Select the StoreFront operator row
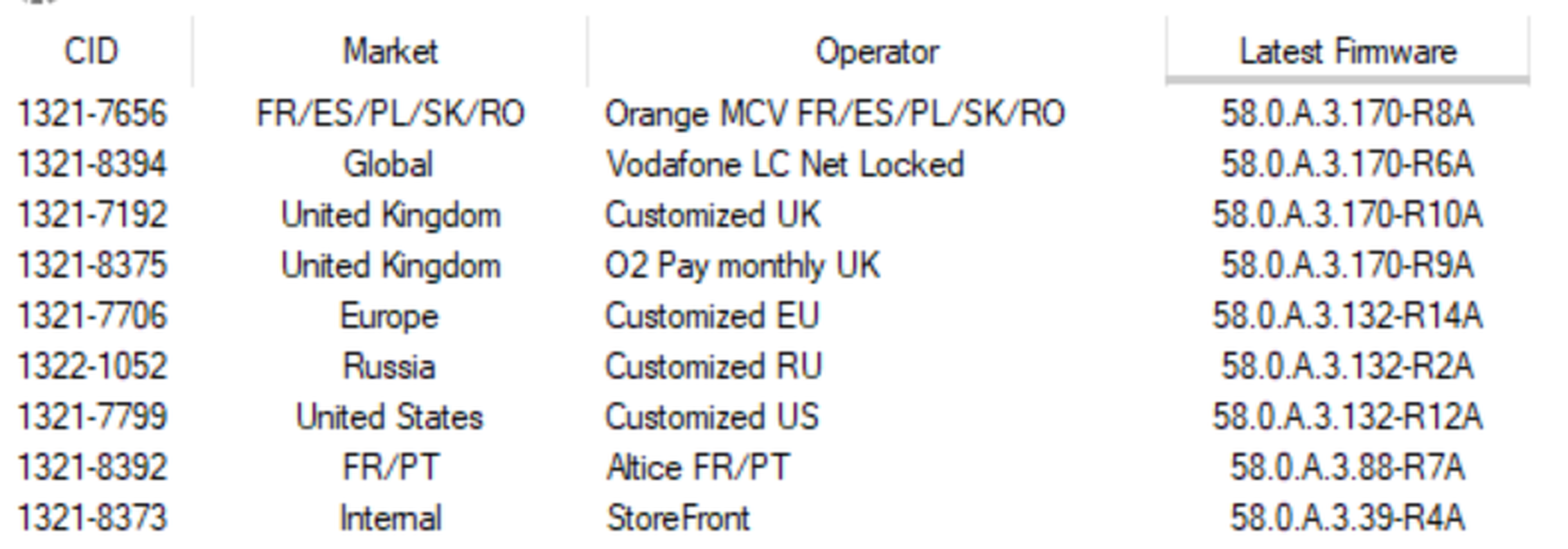The width and height of the screenshot is (1568, 549). pyautogui.click(x=678, y=518)
